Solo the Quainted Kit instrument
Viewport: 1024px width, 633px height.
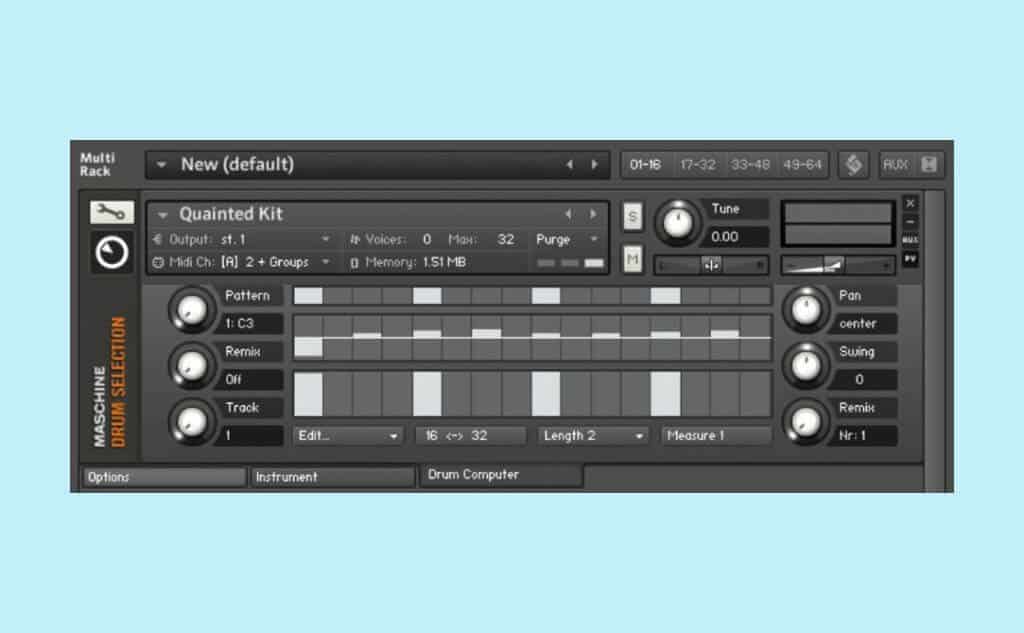[x=632, y=216]
